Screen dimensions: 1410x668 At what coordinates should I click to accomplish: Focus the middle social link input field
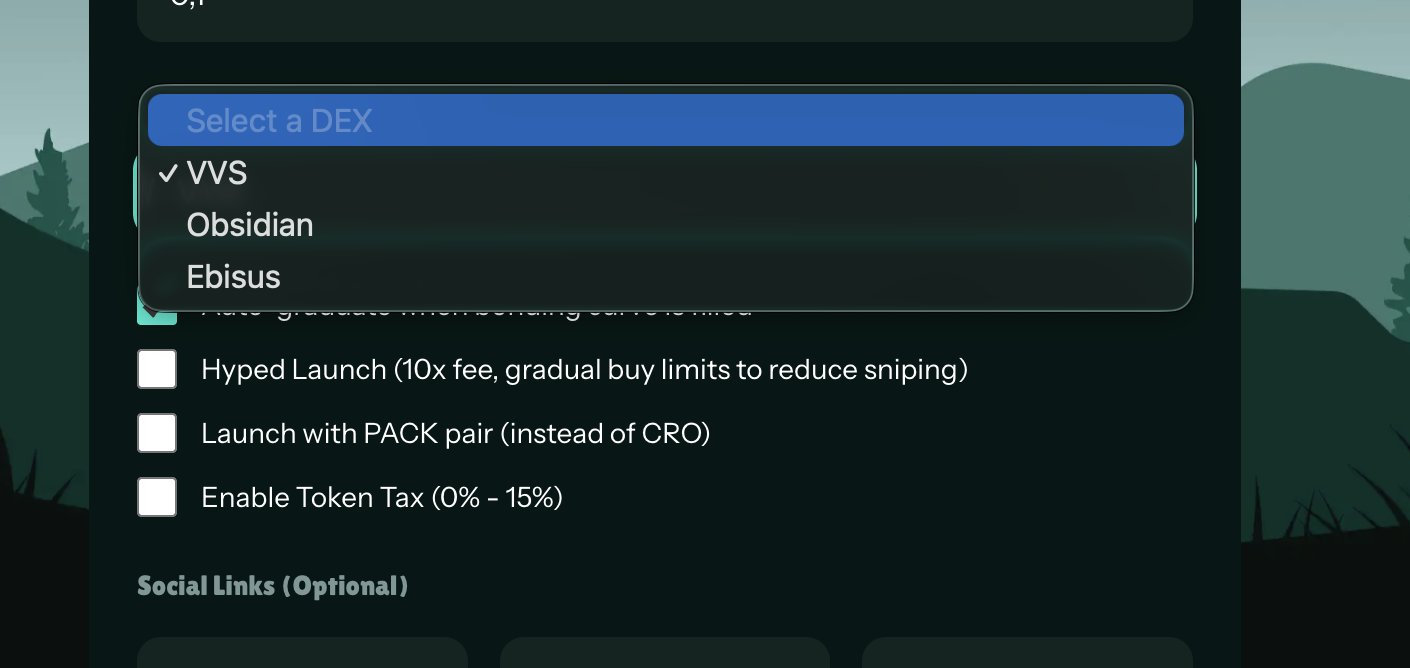(664, 653)
